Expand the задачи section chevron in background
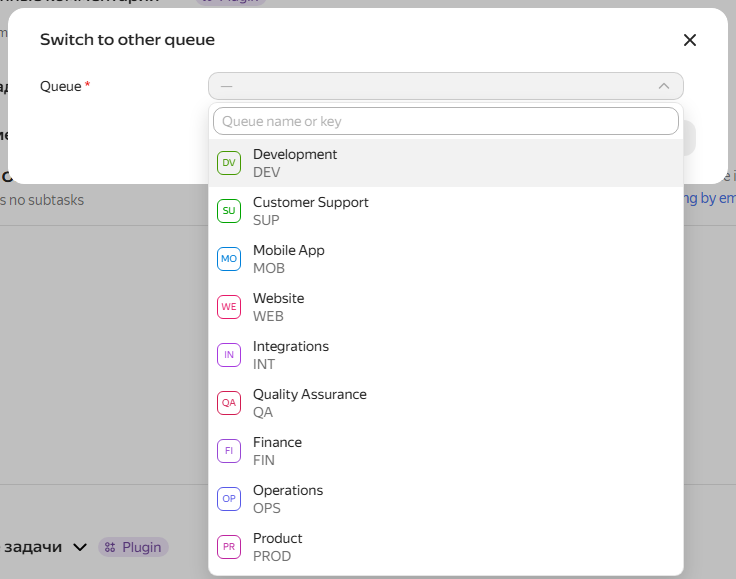This screenshot has height=579, width=736. click(80, 547)
